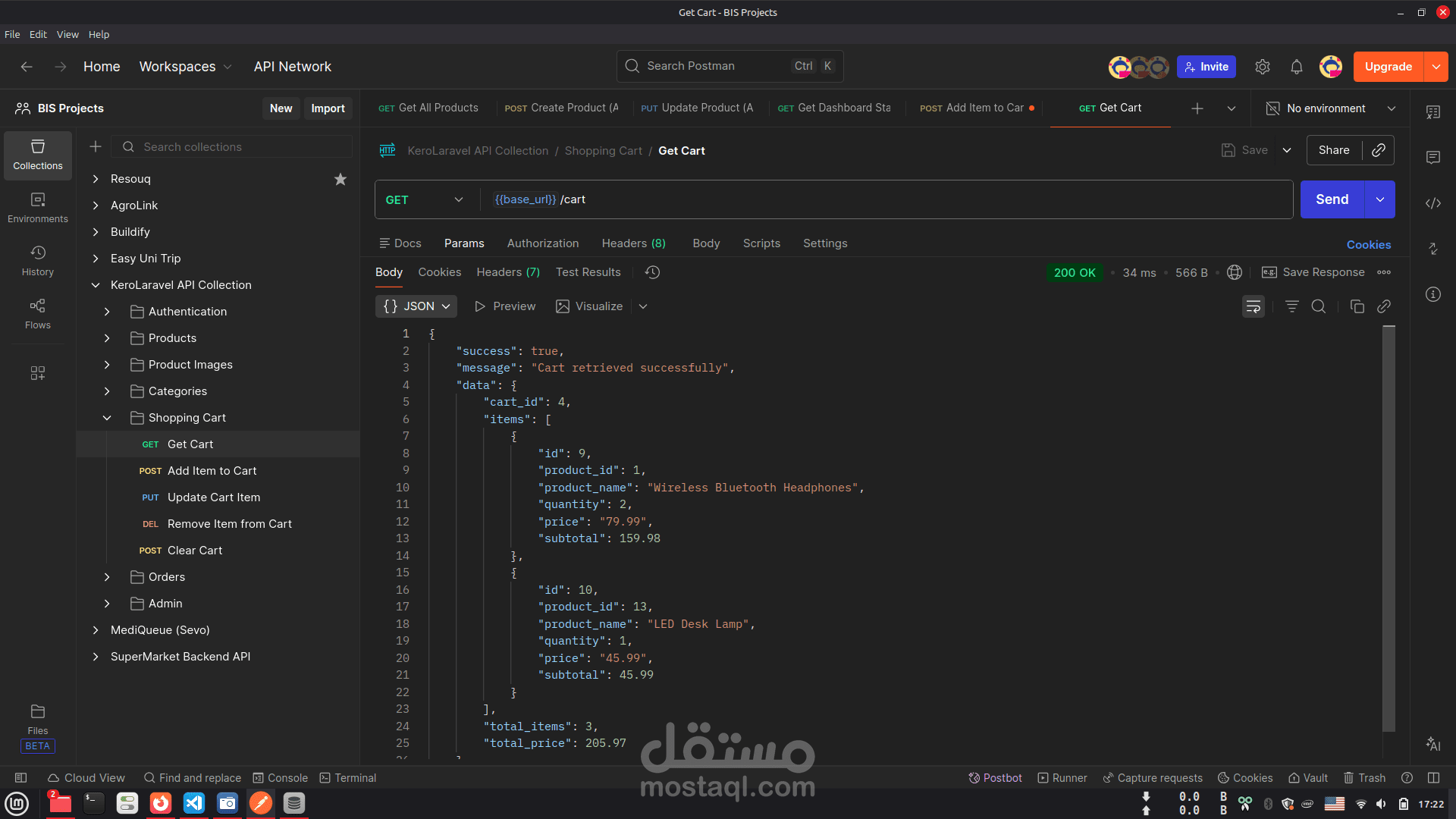Copy response body to clipboard
Screen dimensions: 1456x819
coord(1357,306)
